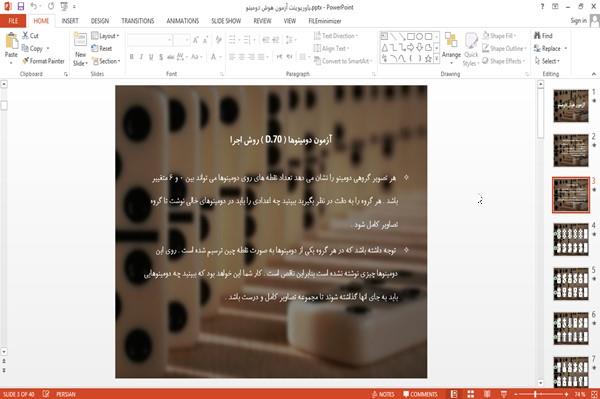Switch to Reading View icon

[487, 394]
